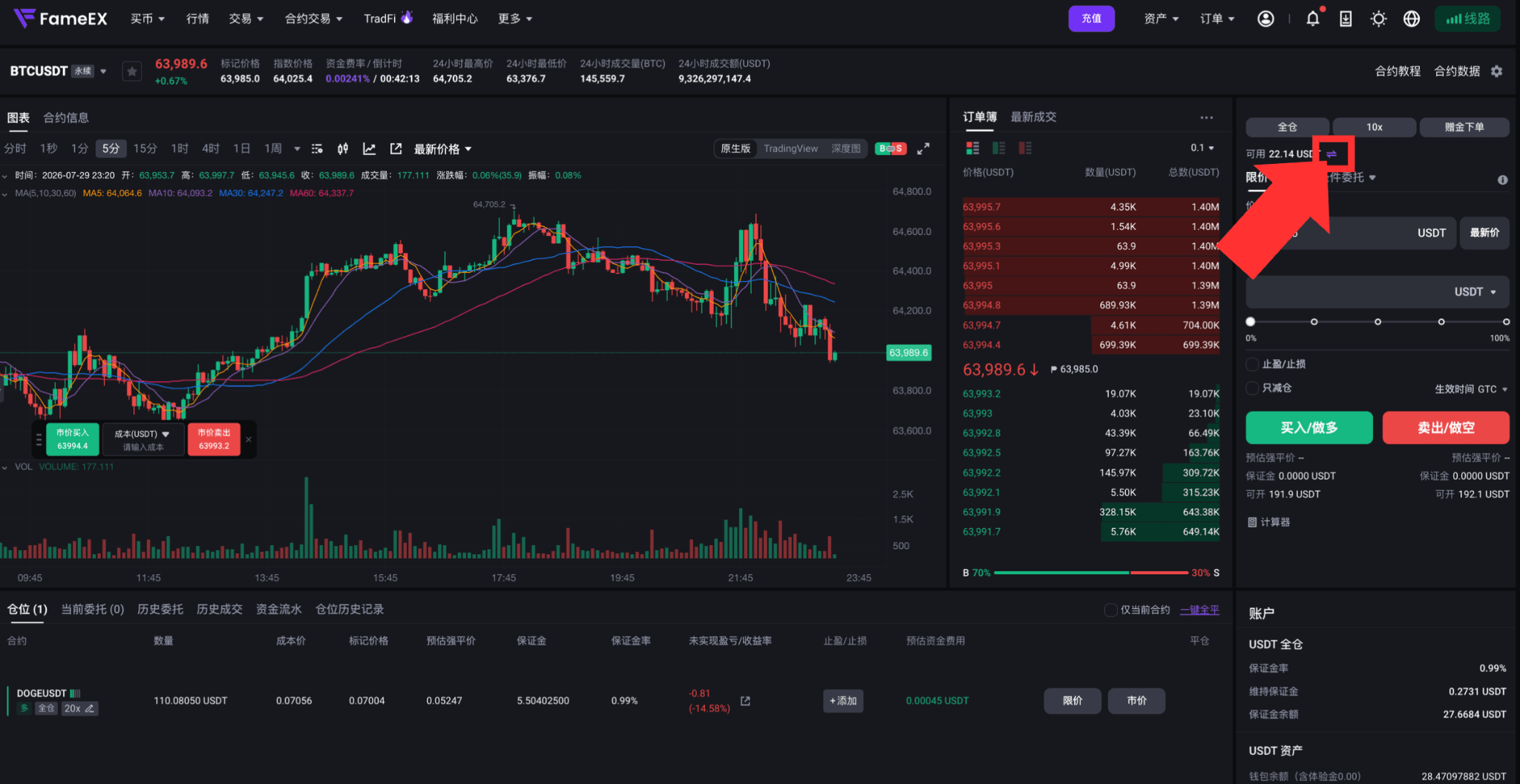This screenshot has width=1520, height=784.
Task: Expand more chart timeframes arrow
Action: coord(297,149)
